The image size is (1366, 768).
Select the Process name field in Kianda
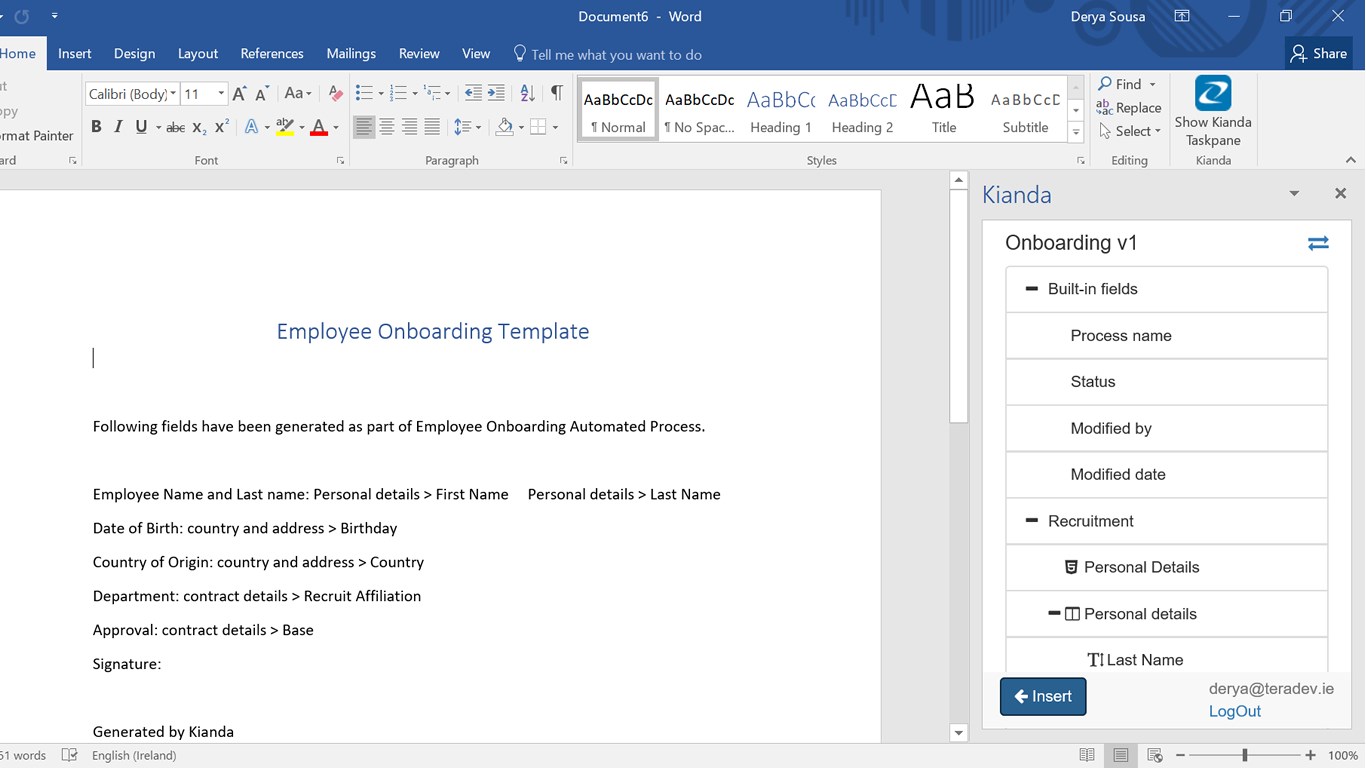coord(1167,336)
